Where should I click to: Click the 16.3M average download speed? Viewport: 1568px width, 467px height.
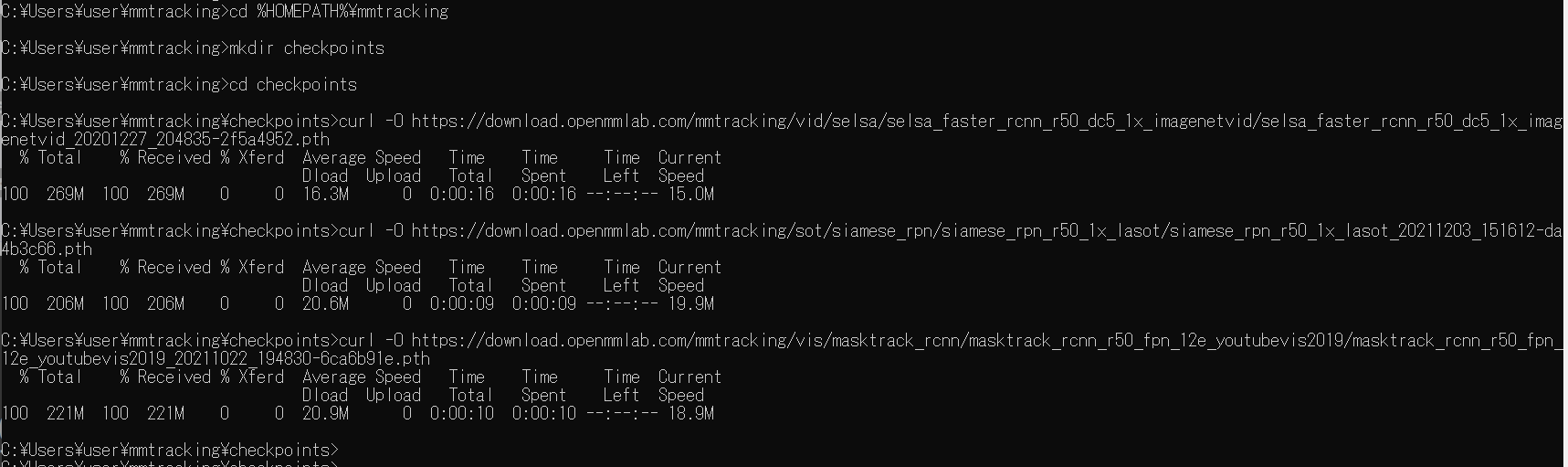tap(325, 194)
